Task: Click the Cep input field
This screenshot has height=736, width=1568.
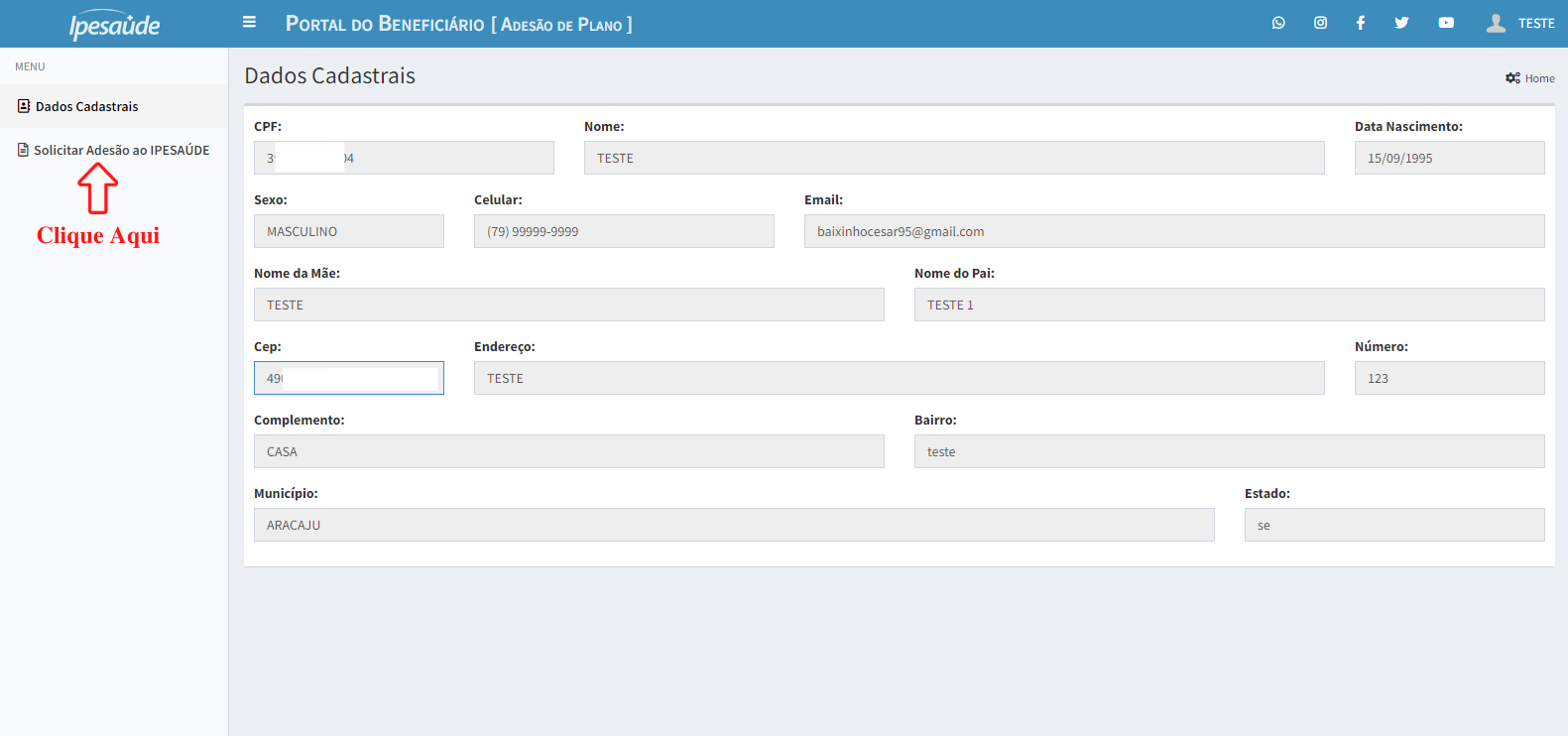Action: coord(348,378)
